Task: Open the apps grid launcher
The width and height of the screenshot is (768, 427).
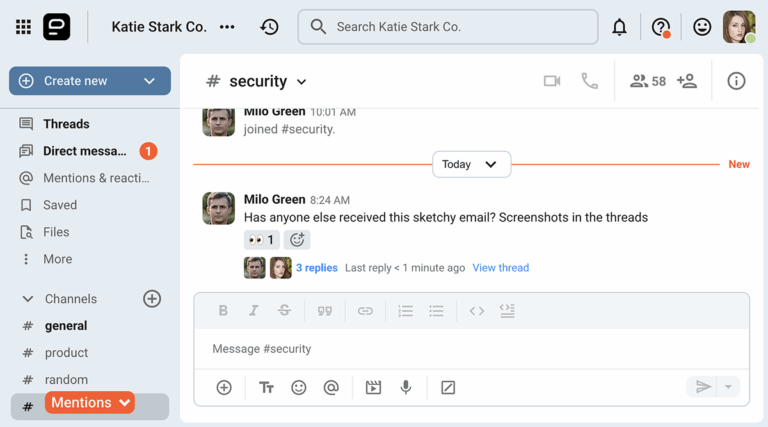Action: point(23,27)
